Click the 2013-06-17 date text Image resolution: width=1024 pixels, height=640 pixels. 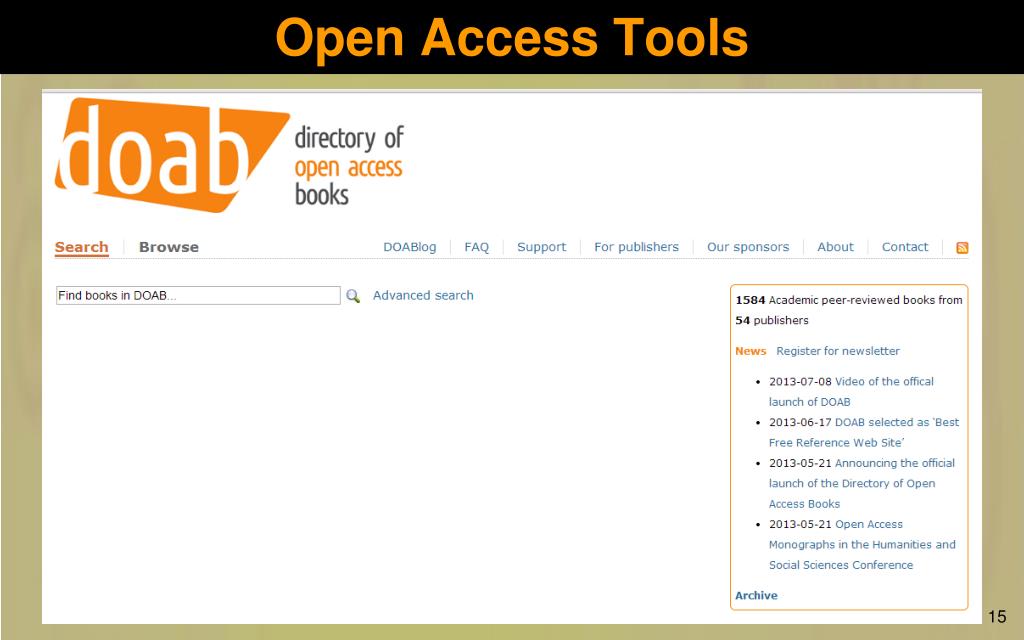800,422
